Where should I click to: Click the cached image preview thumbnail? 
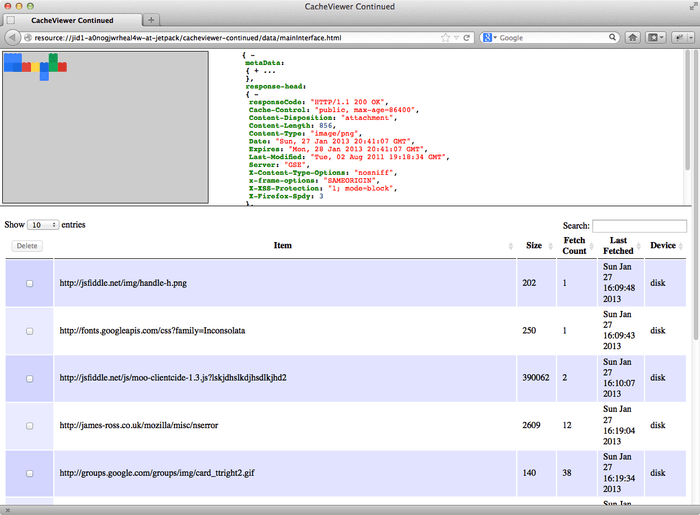pos(35,67)
